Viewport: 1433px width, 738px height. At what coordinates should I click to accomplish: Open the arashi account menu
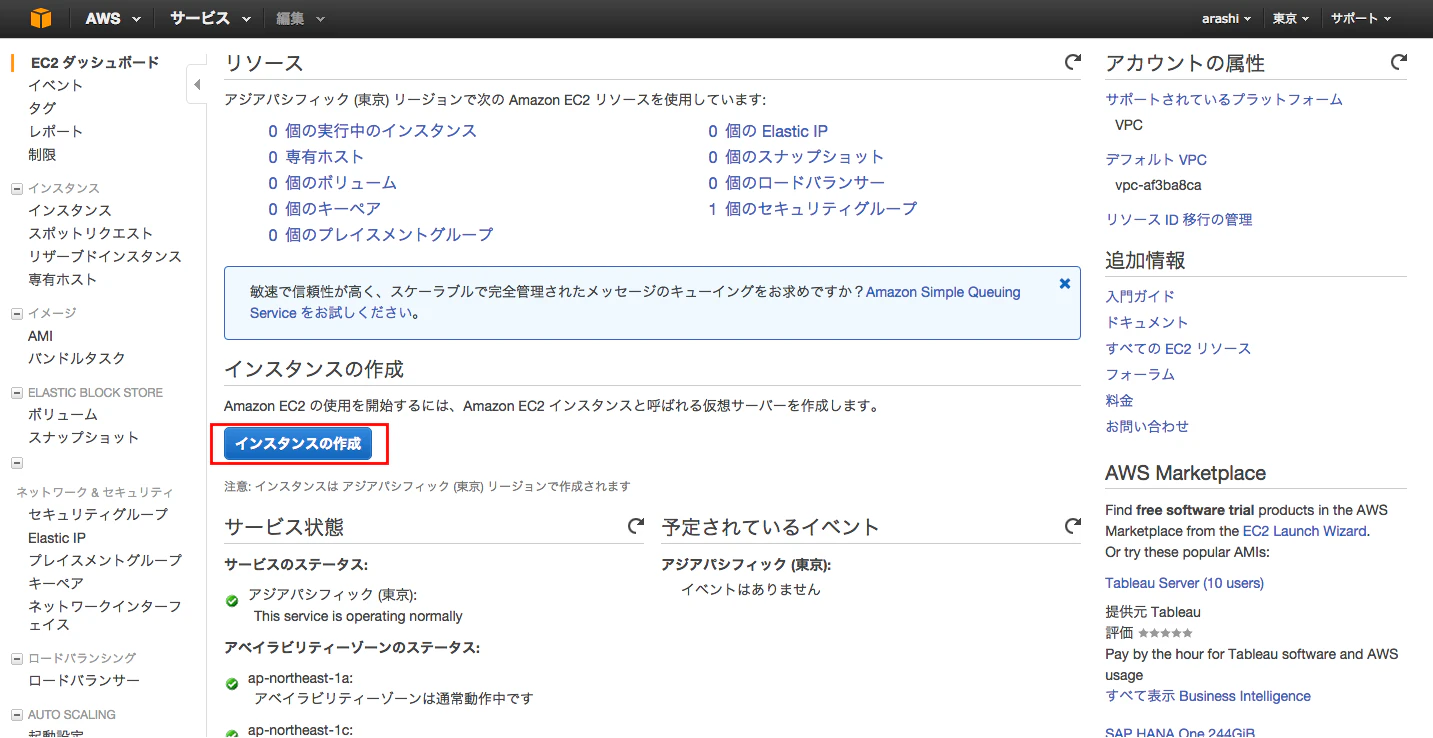(1227, 18)
